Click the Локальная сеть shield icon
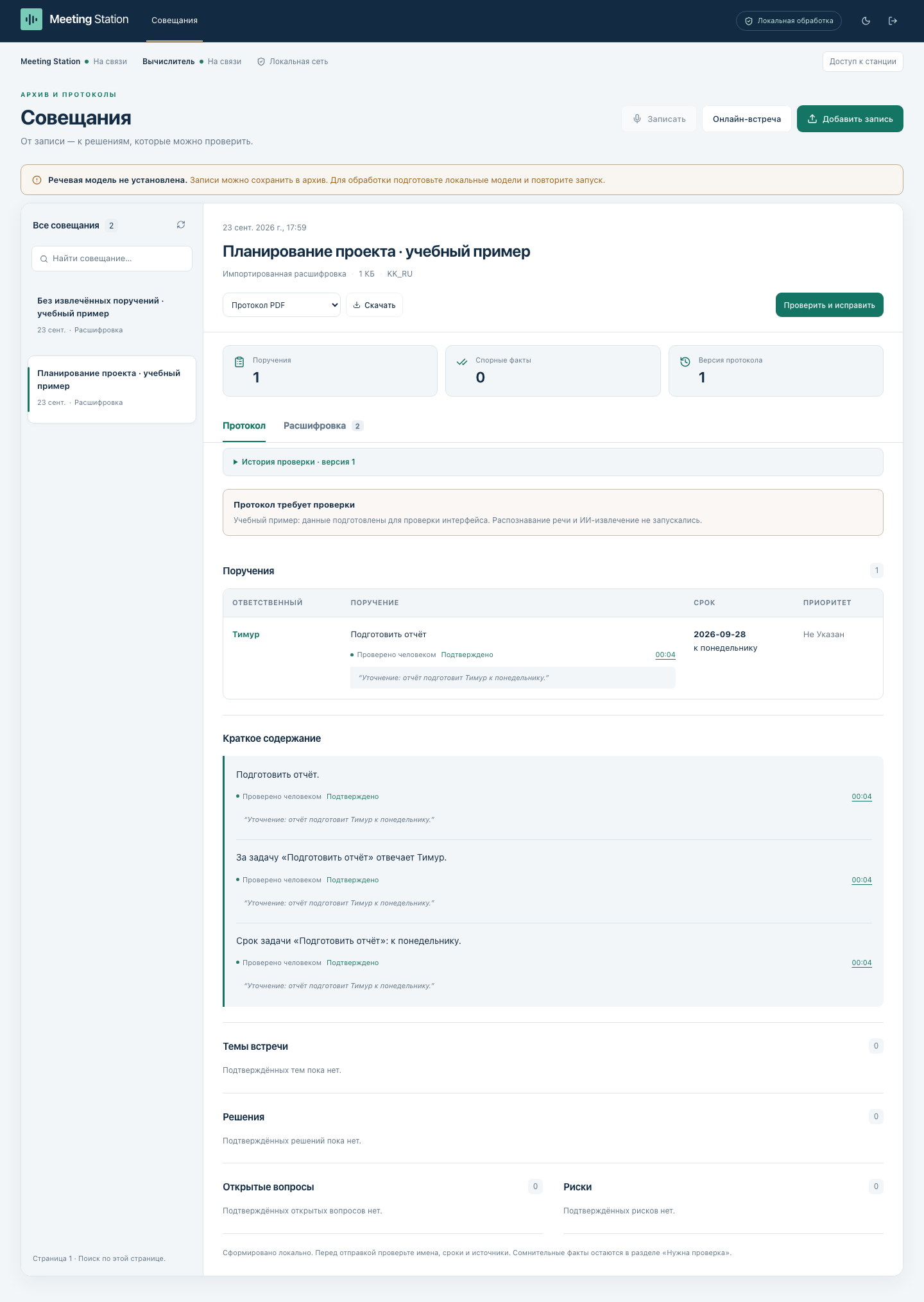The height and width of the screenshot is (1302, 924). pyautogui.click(x=261, y=62)
